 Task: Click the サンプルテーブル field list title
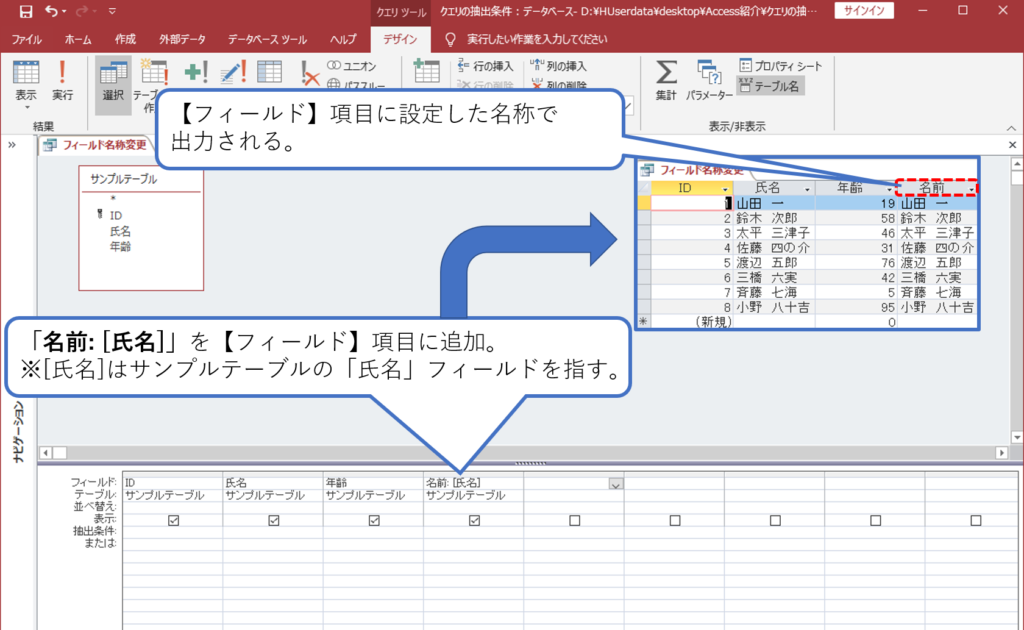(x=124, y=179)
